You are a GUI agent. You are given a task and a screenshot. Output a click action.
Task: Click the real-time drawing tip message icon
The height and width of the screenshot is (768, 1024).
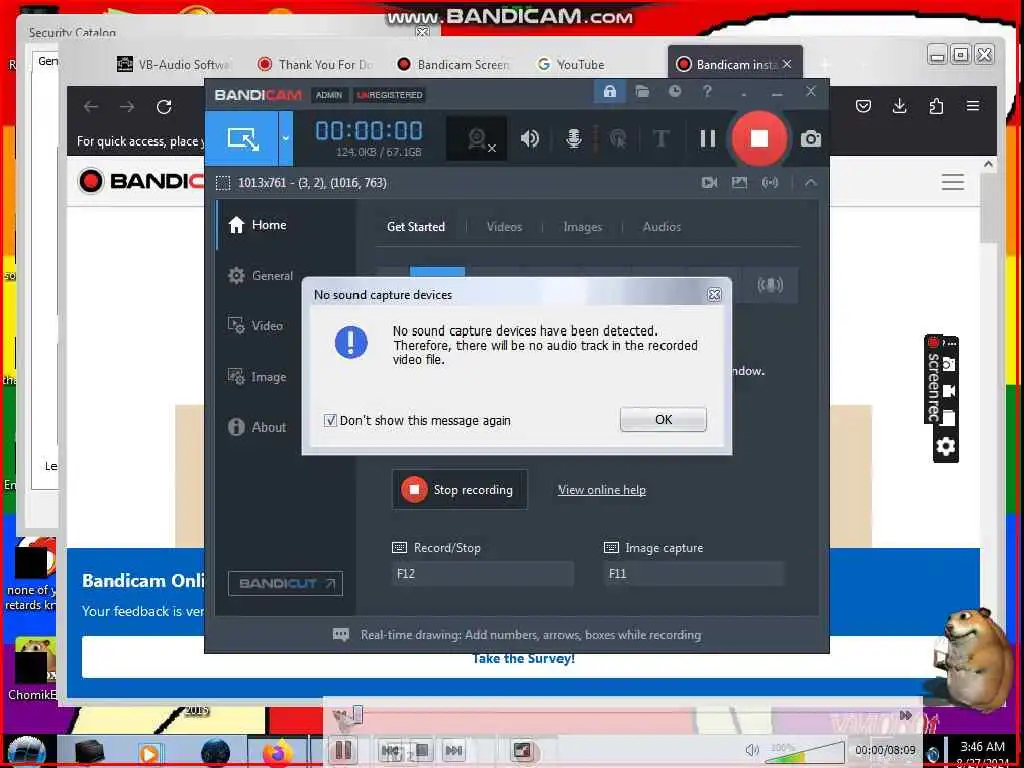coord(341,634)
